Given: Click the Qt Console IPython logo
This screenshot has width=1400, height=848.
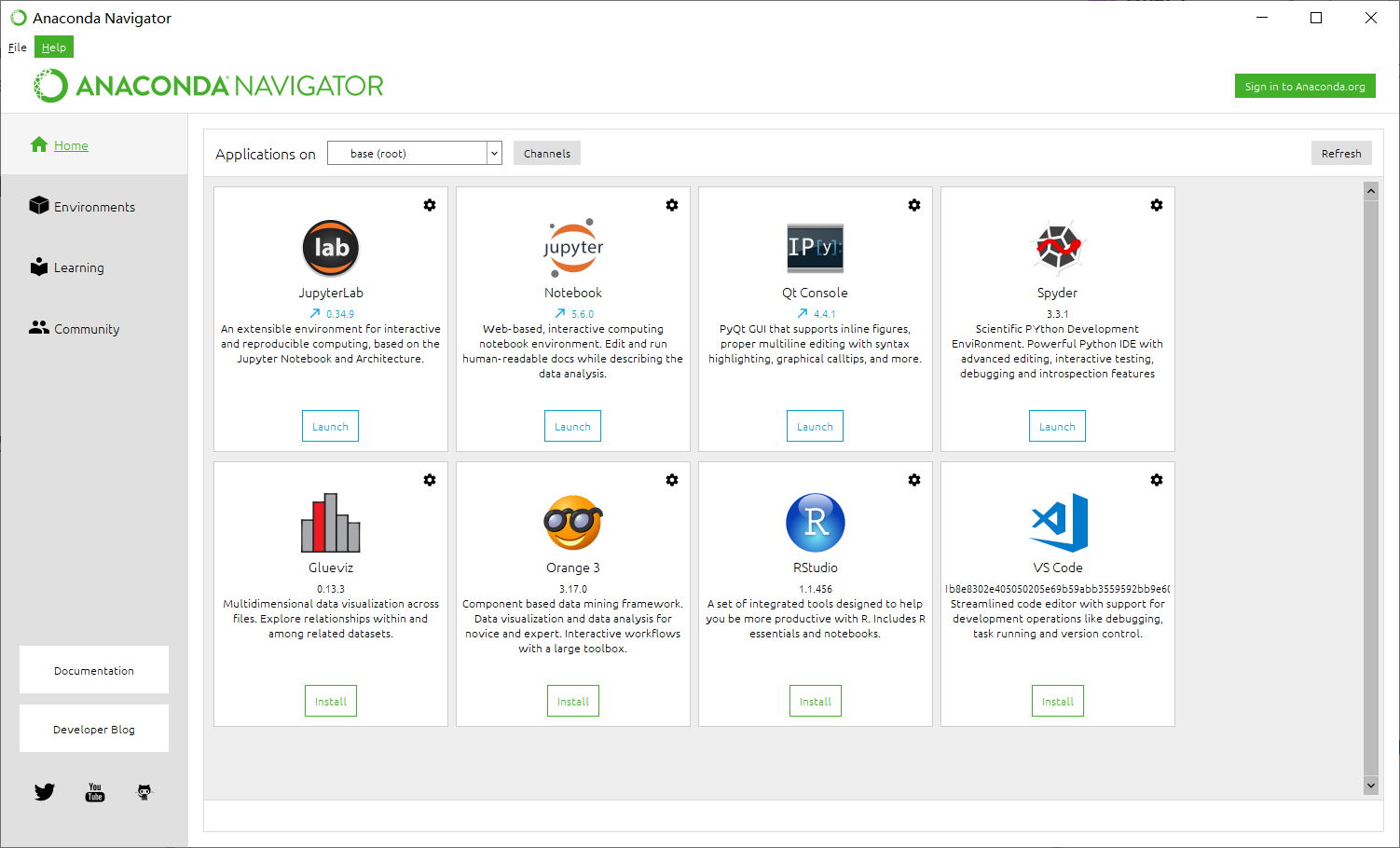Looking at the screenshot, I should 816,248.
